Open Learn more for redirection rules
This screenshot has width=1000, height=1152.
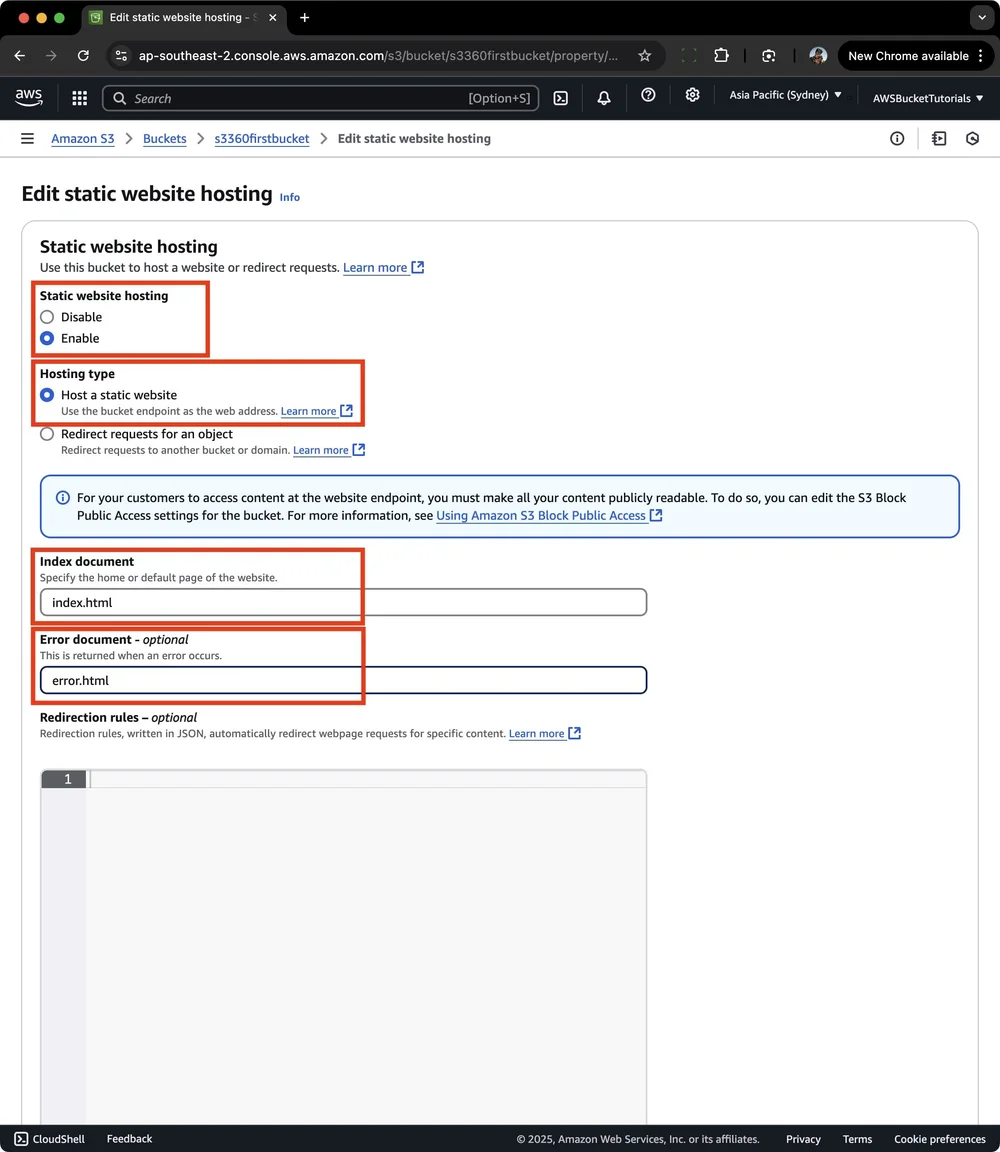(545, 734)
